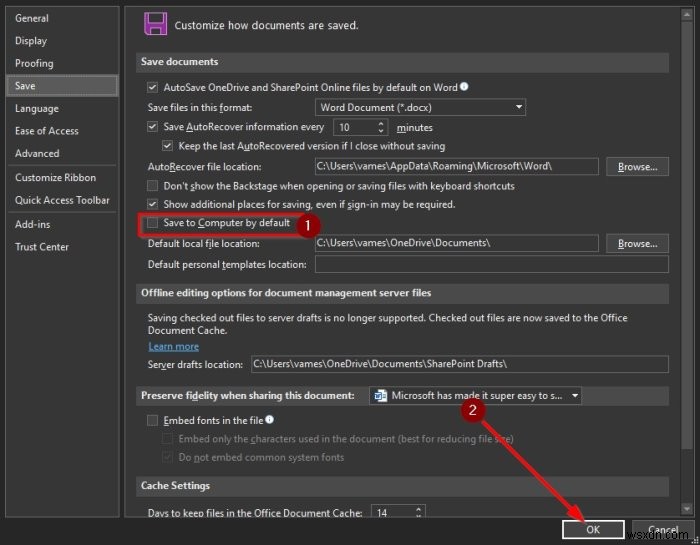Screen dimensions: 700x545
Task: Click the AutoSave info icon
Action: (x=464, y=87)
